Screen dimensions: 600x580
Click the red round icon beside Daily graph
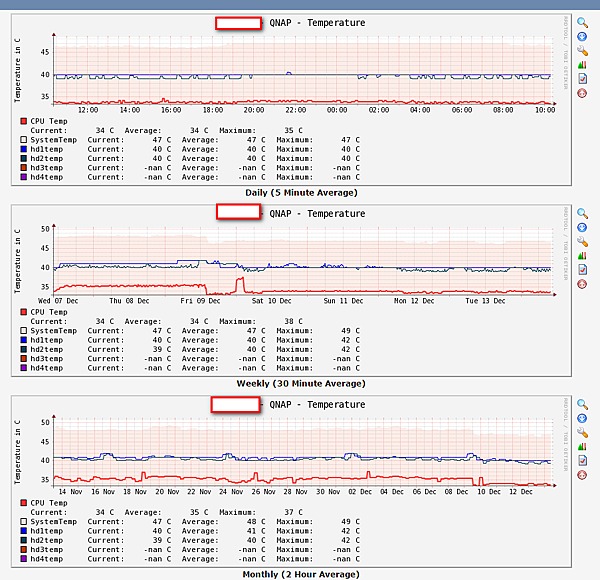(x=582, y=93)
